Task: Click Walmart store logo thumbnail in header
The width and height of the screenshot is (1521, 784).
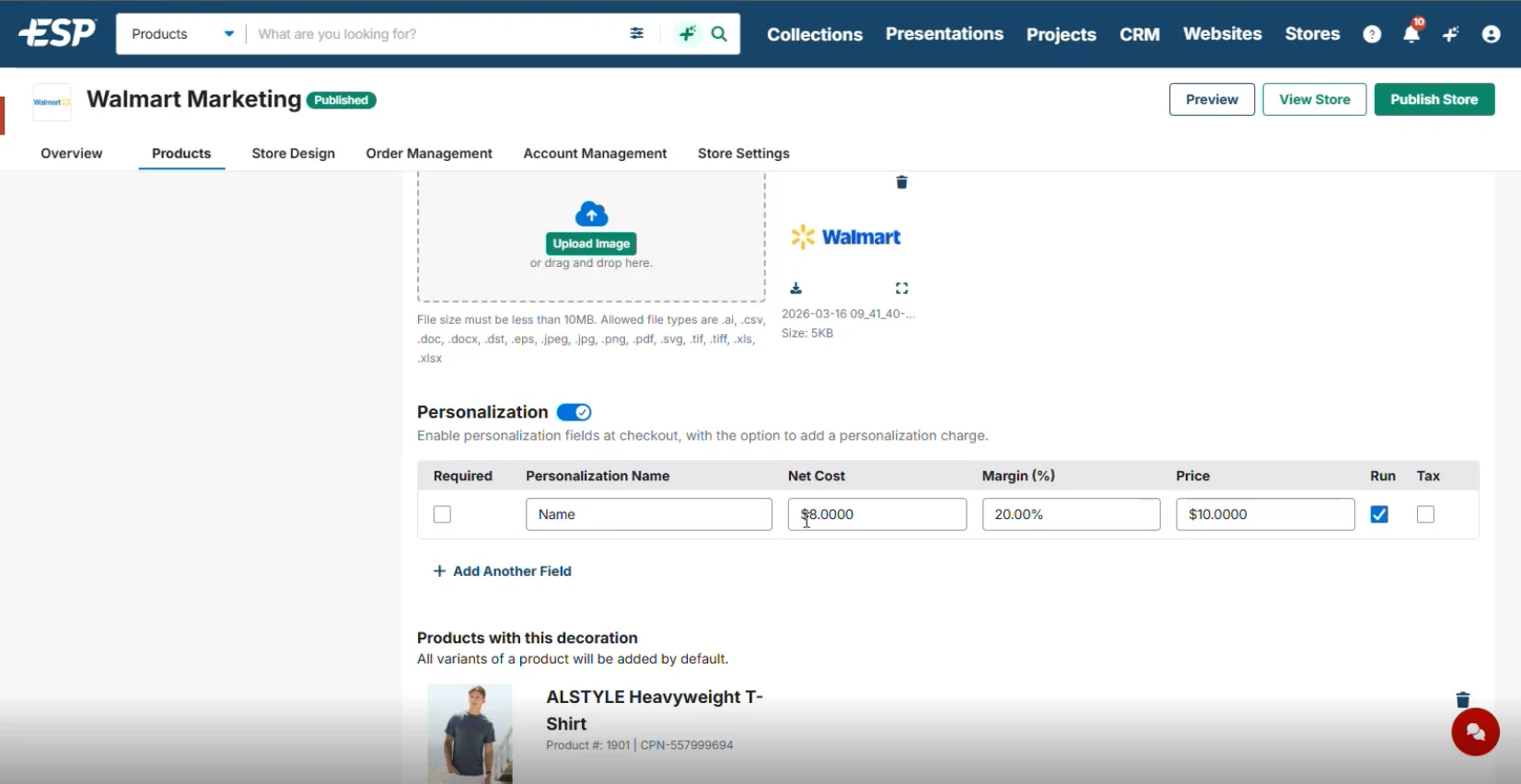Action: click(52, 102)
